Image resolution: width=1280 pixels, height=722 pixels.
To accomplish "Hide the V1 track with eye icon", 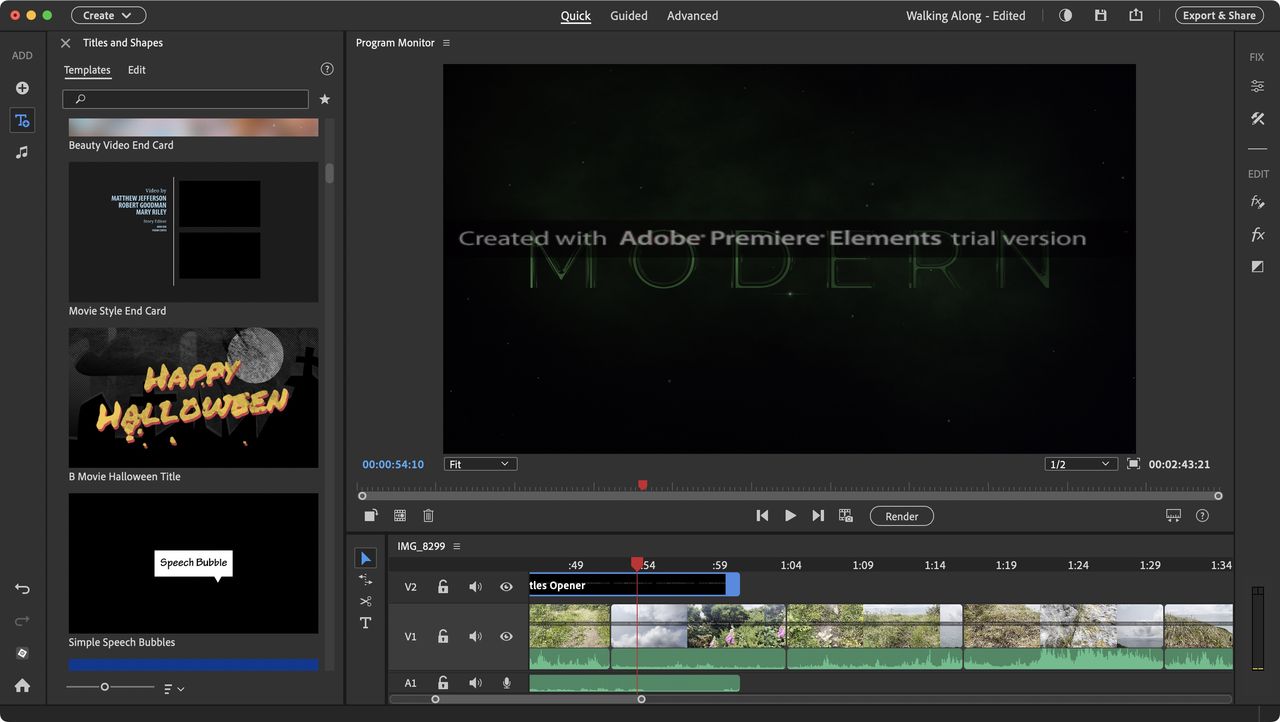I will pos(506,636).
